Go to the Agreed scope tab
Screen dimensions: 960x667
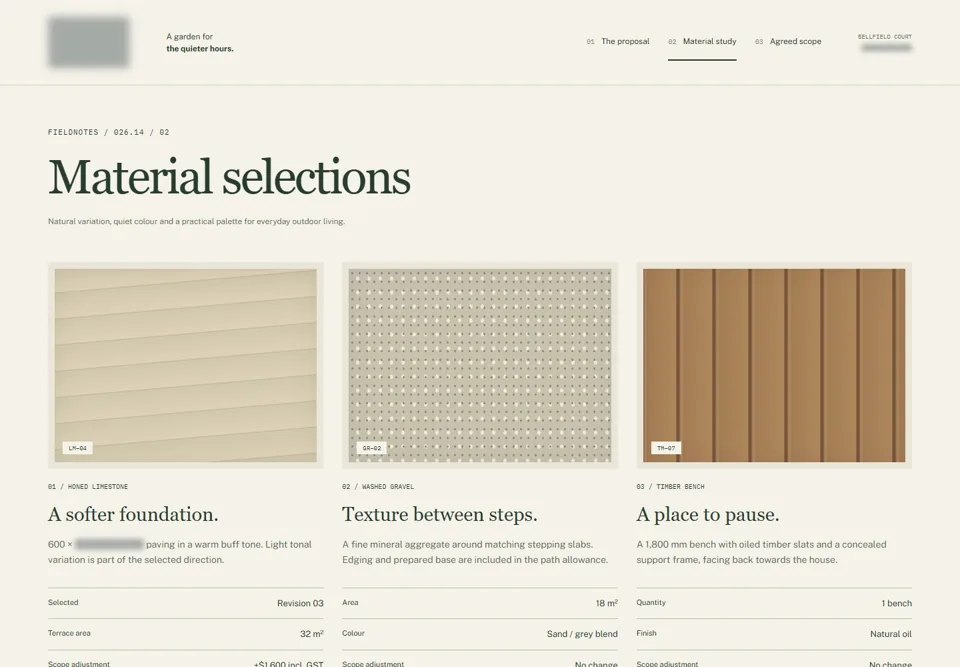[788, 42]
